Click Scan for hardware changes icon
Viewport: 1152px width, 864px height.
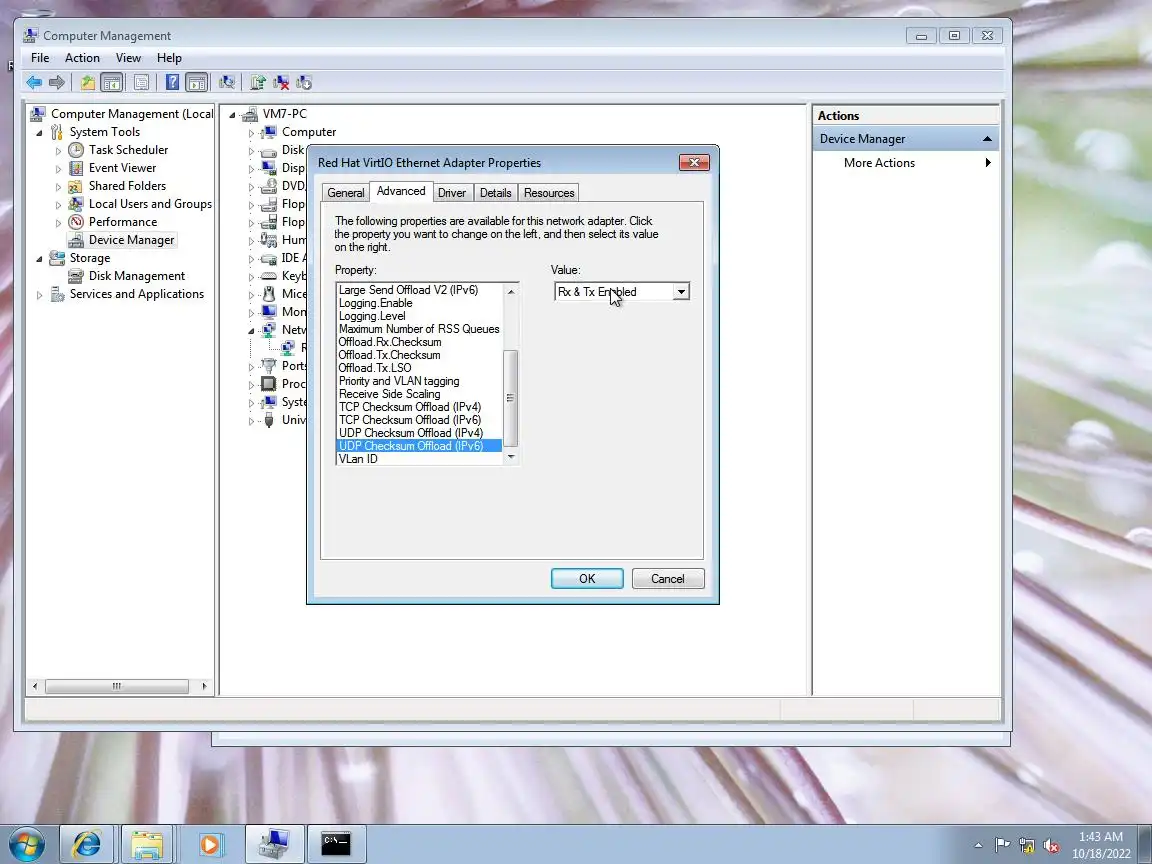[x=227, y=82]
